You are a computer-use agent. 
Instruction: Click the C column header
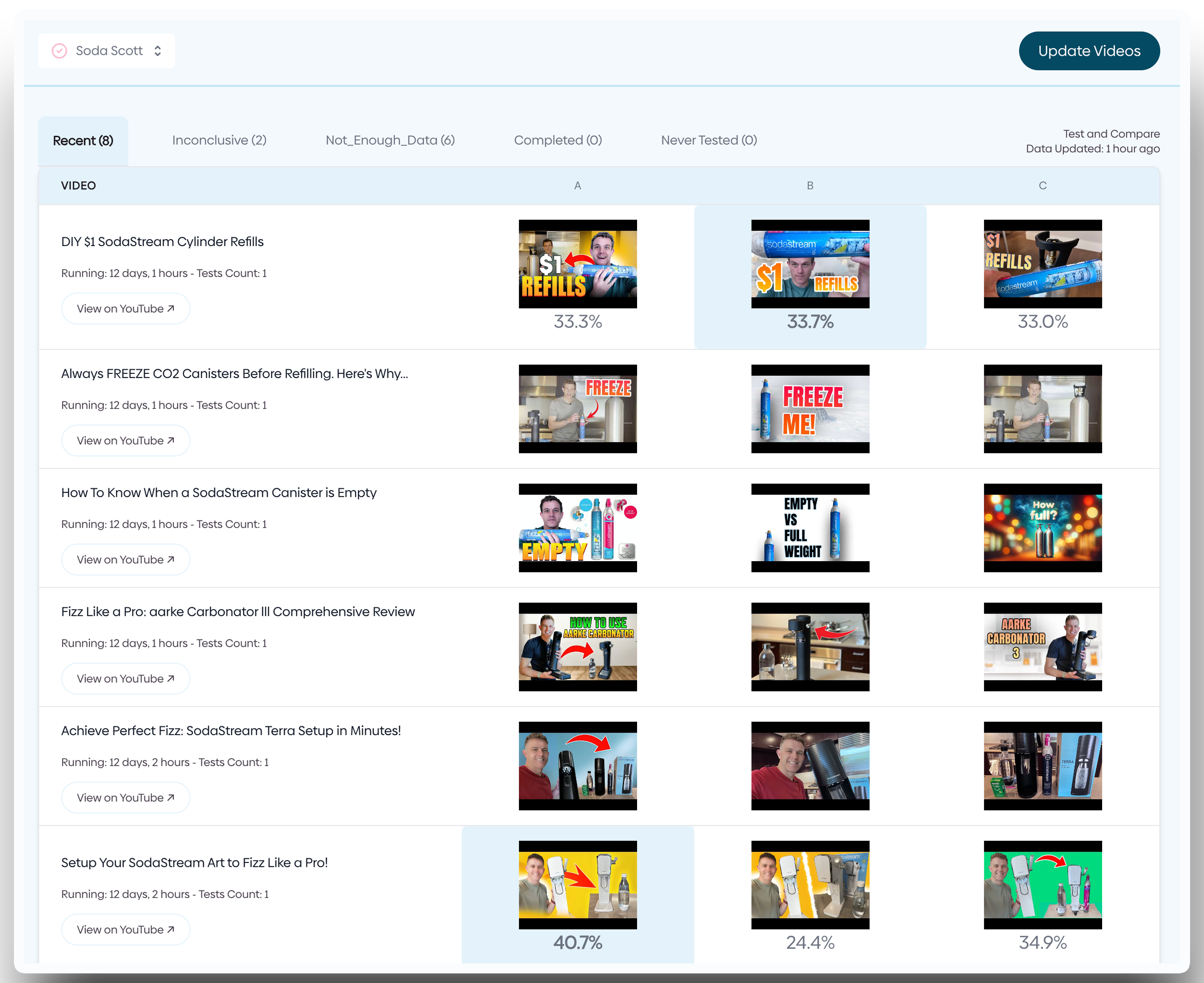tap(1043, 186)
